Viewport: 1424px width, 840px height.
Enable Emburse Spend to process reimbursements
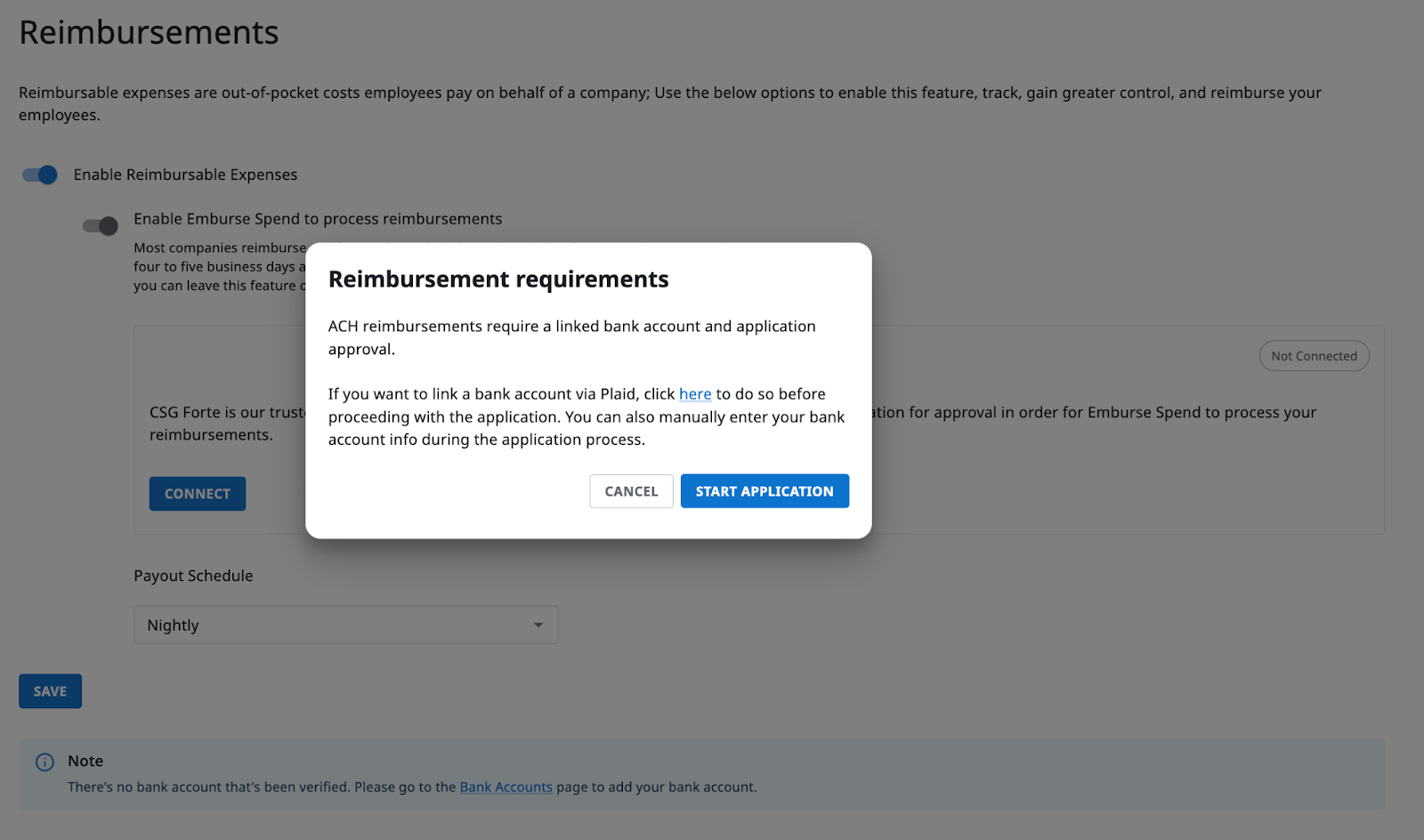point(101,226)
